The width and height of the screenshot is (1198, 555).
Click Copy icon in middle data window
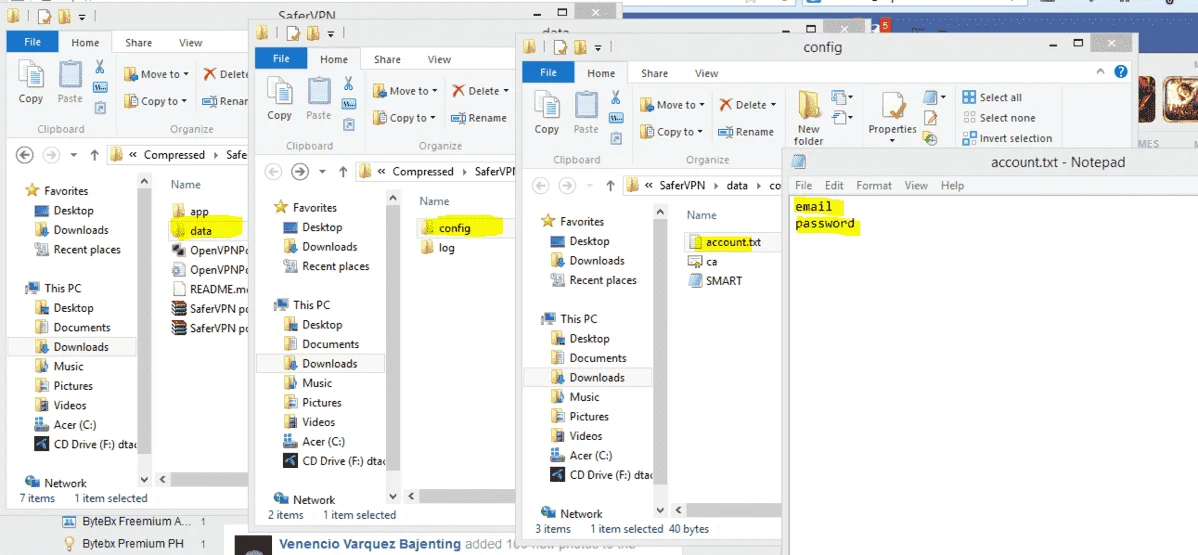pos(279,97)
